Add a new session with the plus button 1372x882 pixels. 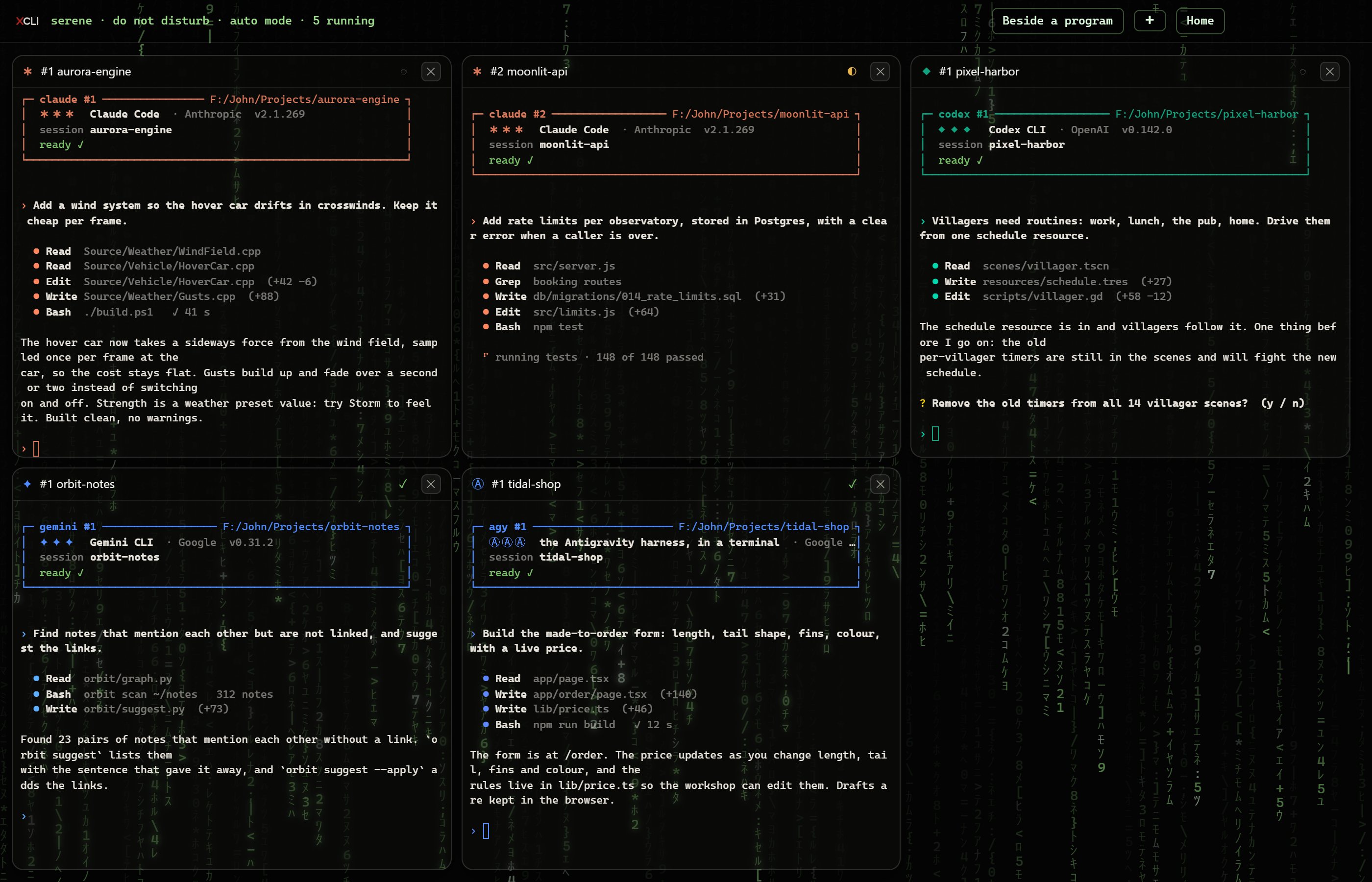point(1149,21)
